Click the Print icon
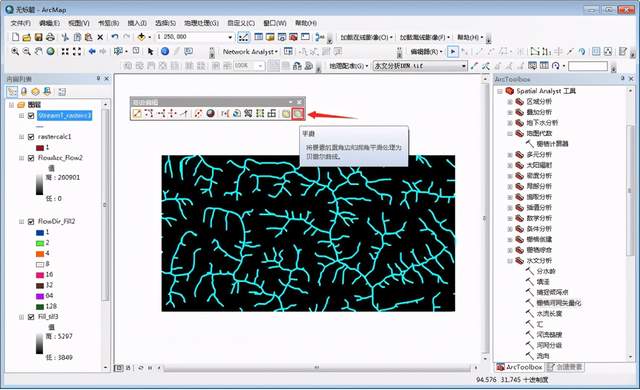The image size is (640, 390). pos(50,37)
